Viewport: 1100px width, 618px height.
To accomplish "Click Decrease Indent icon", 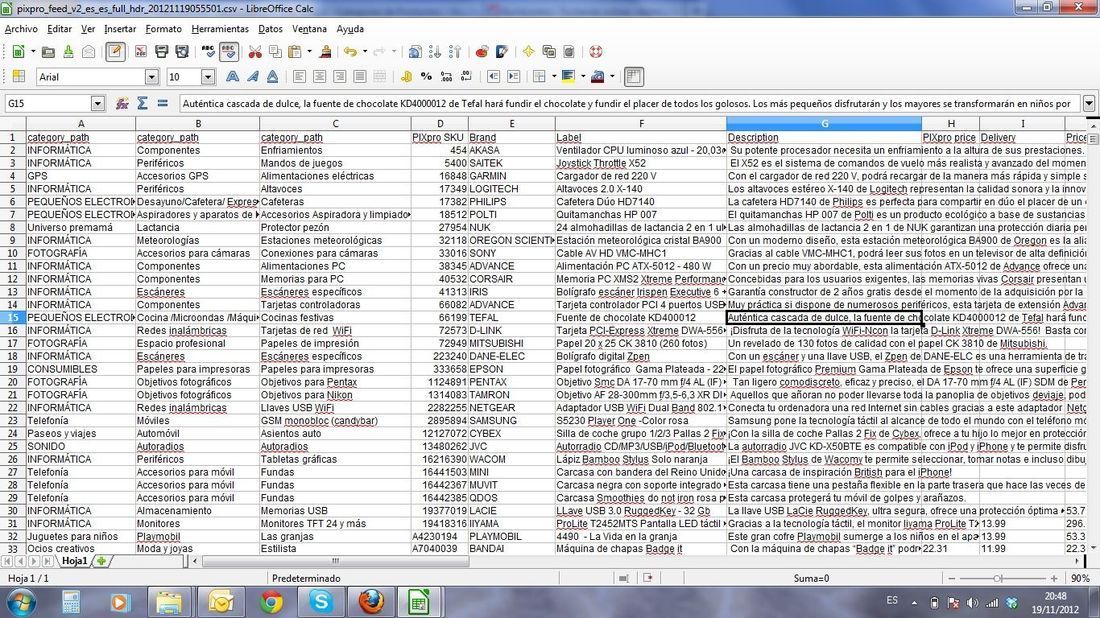I will coord(493,76).
